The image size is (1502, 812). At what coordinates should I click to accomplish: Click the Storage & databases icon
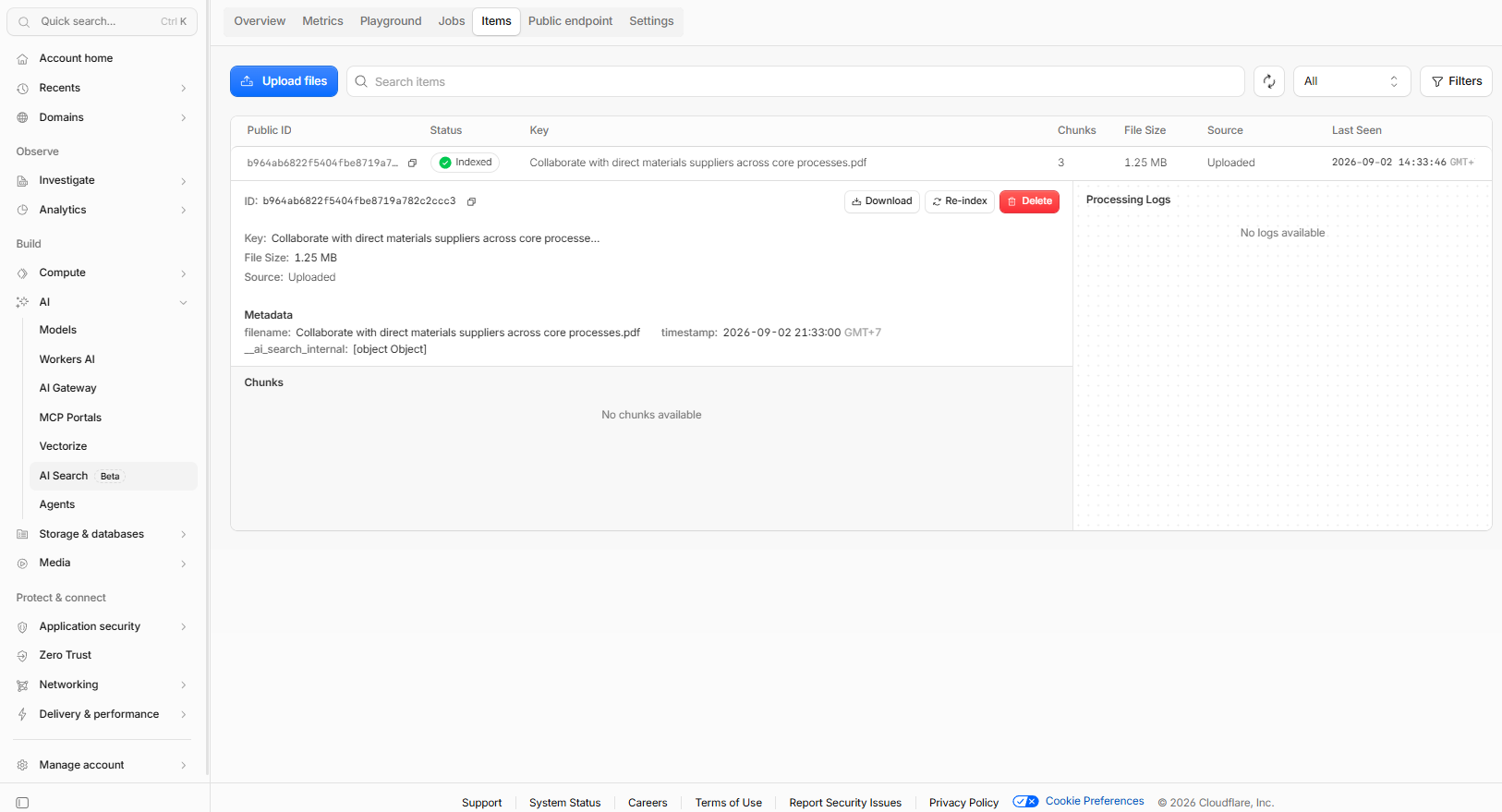22,535
